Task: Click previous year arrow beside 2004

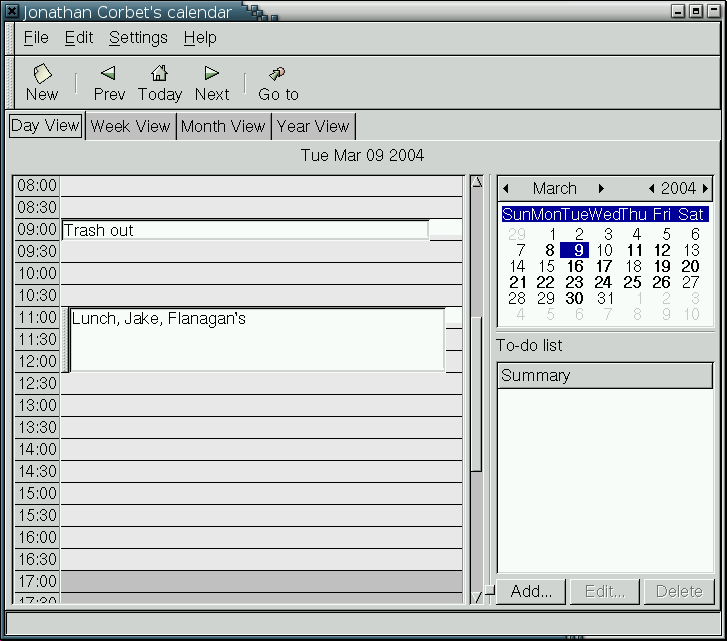Action: pos(652,188)
